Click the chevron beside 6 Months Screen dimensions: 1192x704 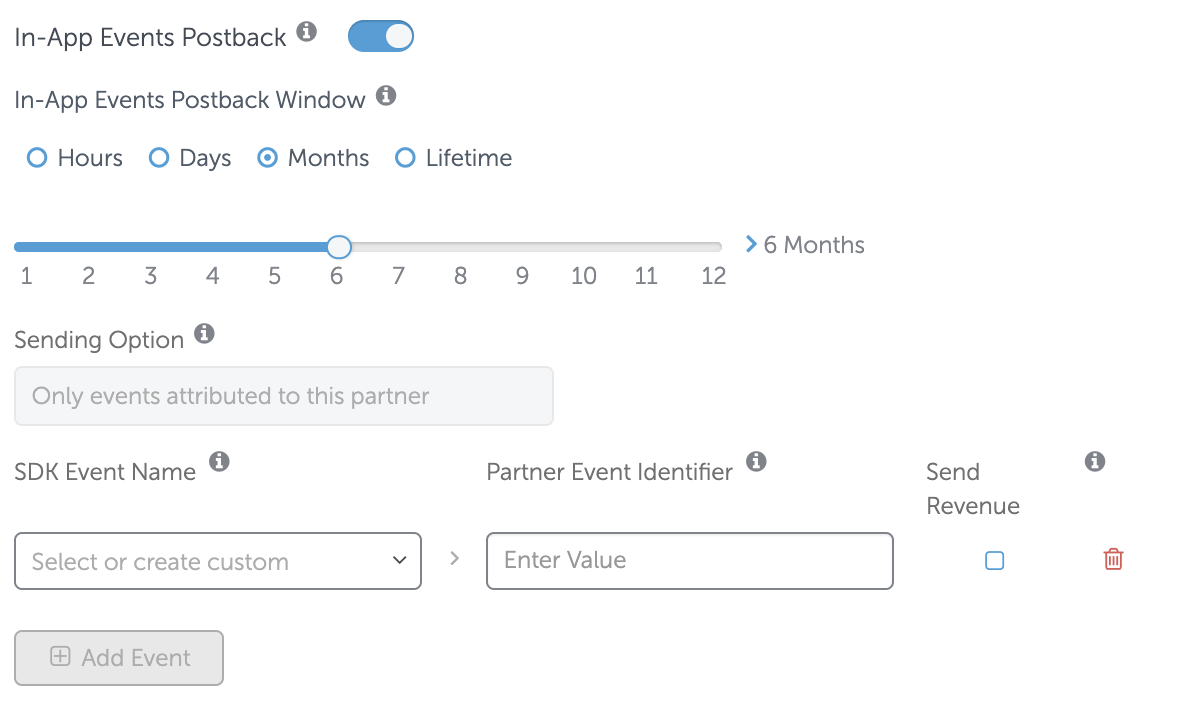[751, 244]
